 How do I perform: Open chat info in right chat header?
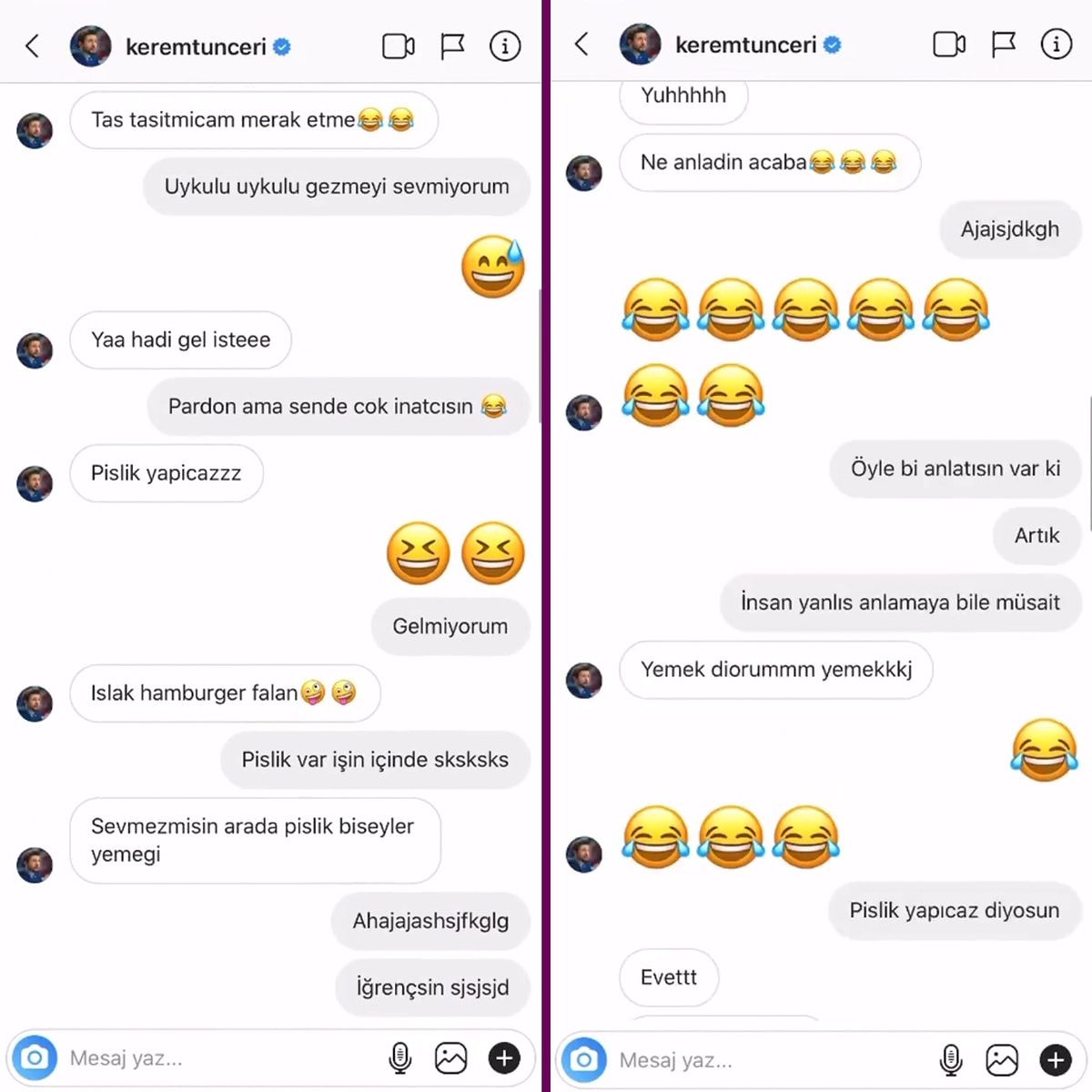pyautogui.click(x=1056, y=44)
